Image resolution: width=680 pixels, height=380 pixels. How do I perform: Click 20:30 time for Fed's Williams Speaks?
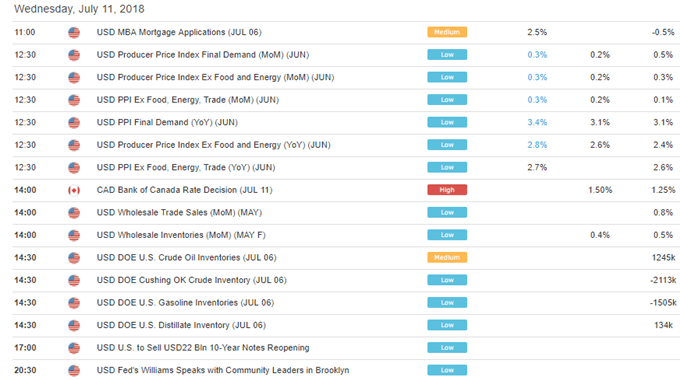point(25,370)
